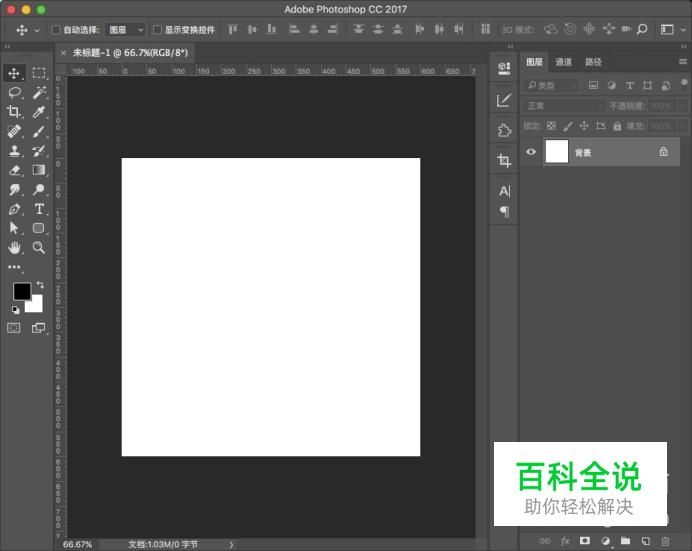This screenshot has width=692, height=551.
Task: Click the add layer mask icon
Action: coord(585,541)
